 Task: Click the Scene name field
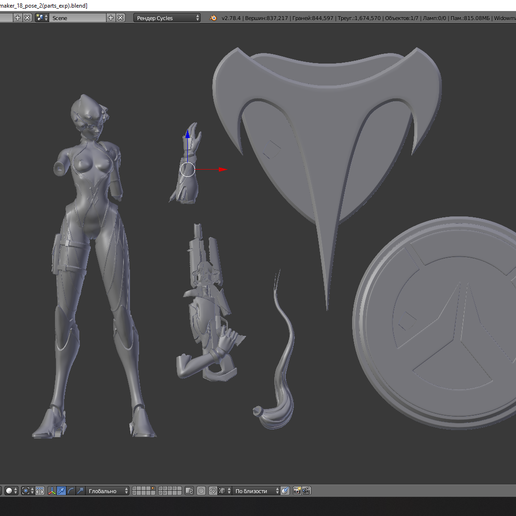click(x=78, y=18)
